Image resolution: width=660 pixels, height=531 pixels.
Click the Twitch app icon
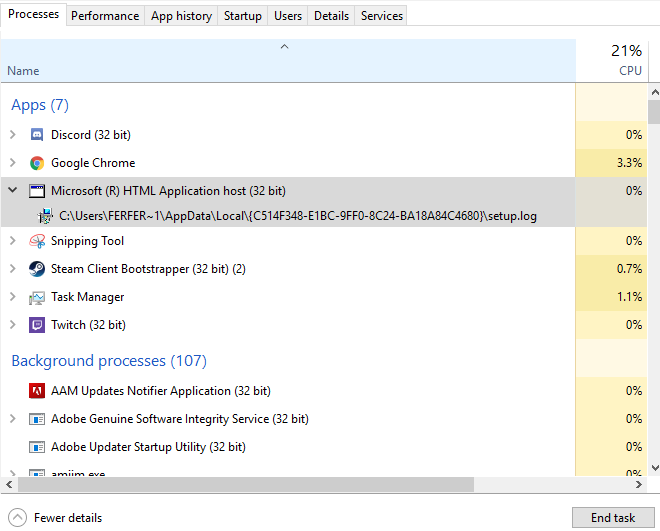click(x=37, y=325)
